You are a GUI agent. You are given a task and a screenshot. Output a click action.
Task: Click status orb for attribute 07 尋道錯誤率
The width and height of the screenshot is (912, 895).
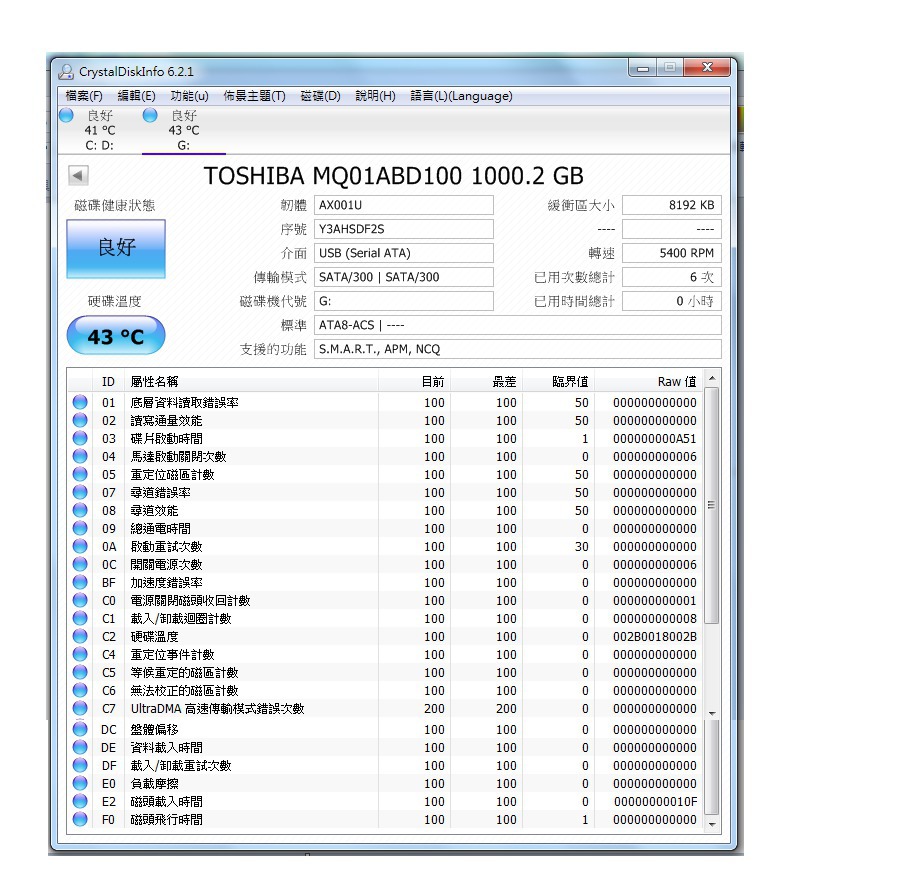click(x=80, y=492)
